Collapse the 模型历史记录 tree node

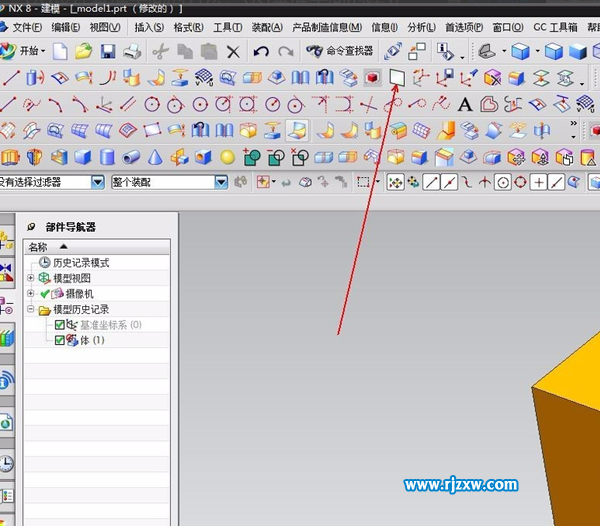(31, 310)
